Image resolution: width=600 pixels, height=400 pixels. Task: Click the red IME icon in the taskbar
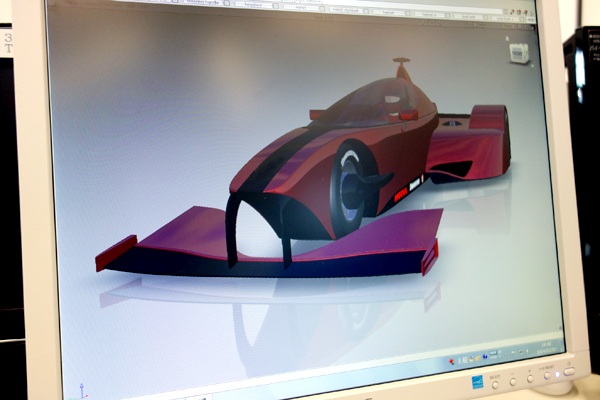point(452,361)
